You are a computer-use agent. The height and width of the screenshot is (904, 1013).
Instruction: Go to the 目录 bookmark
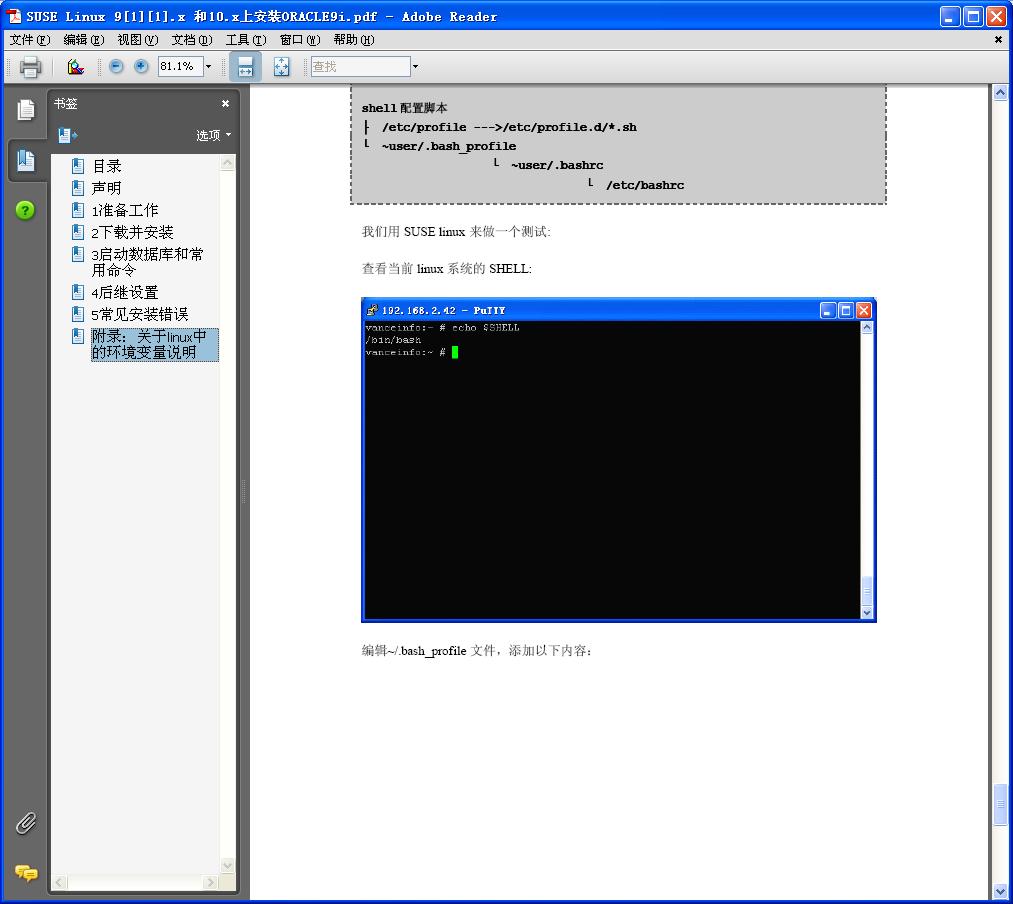click(107, 166)
